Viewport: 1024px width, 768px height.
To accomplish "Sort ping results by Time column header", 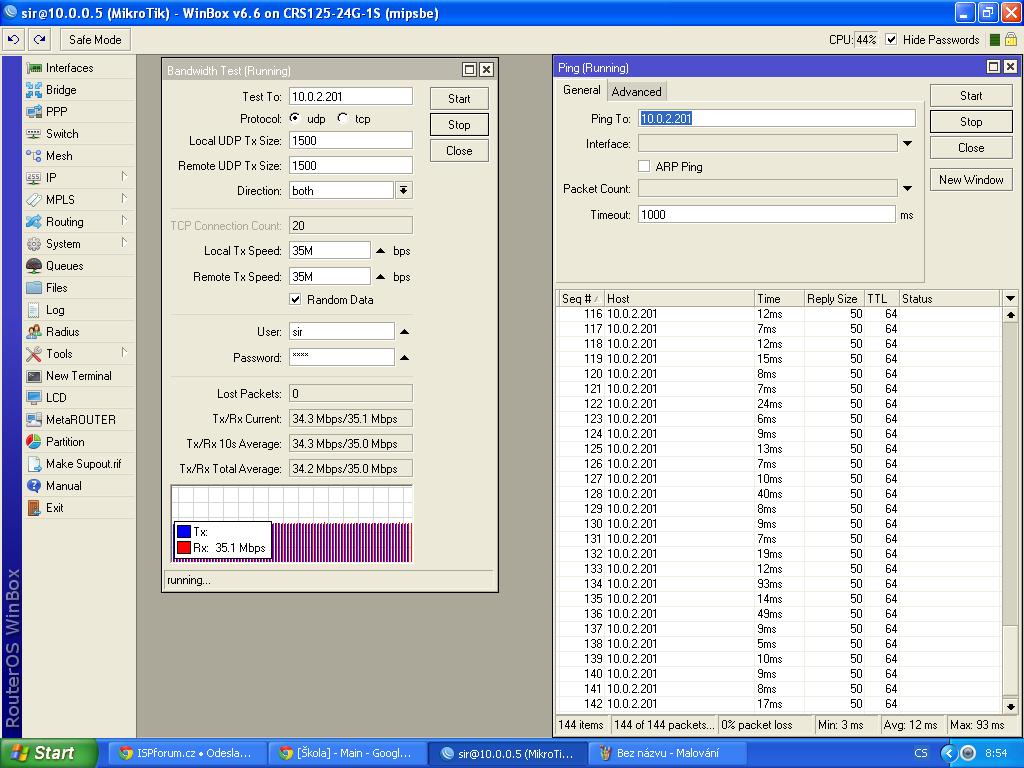I will point(779,298).
